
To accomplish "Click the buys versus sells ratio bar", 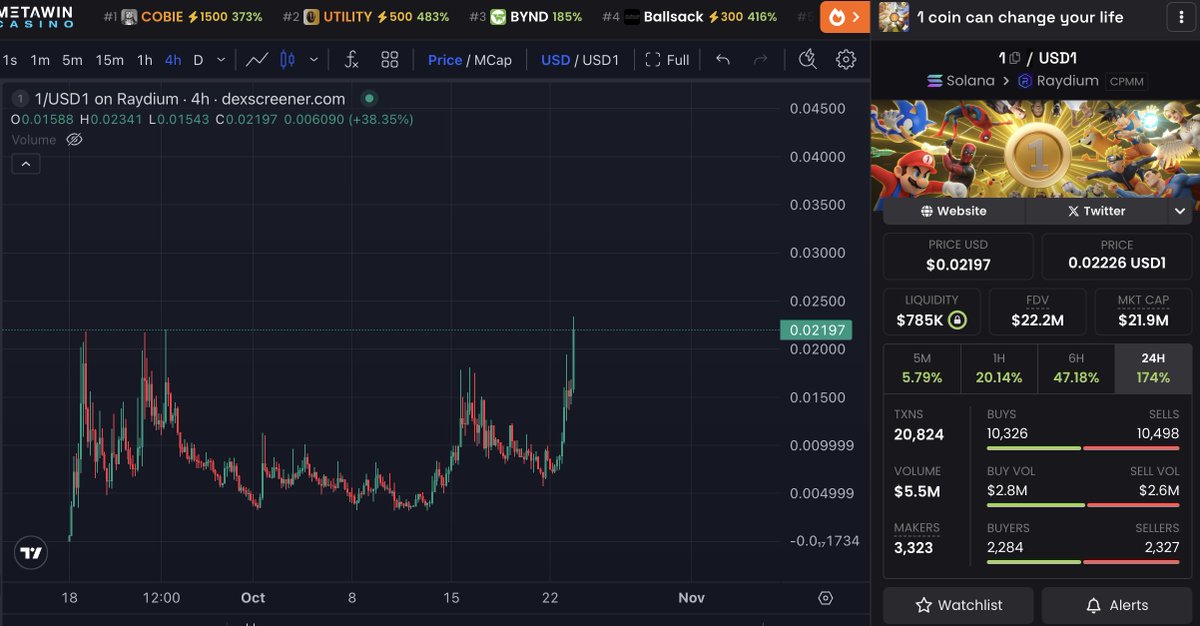I will tap(1083, 448).
